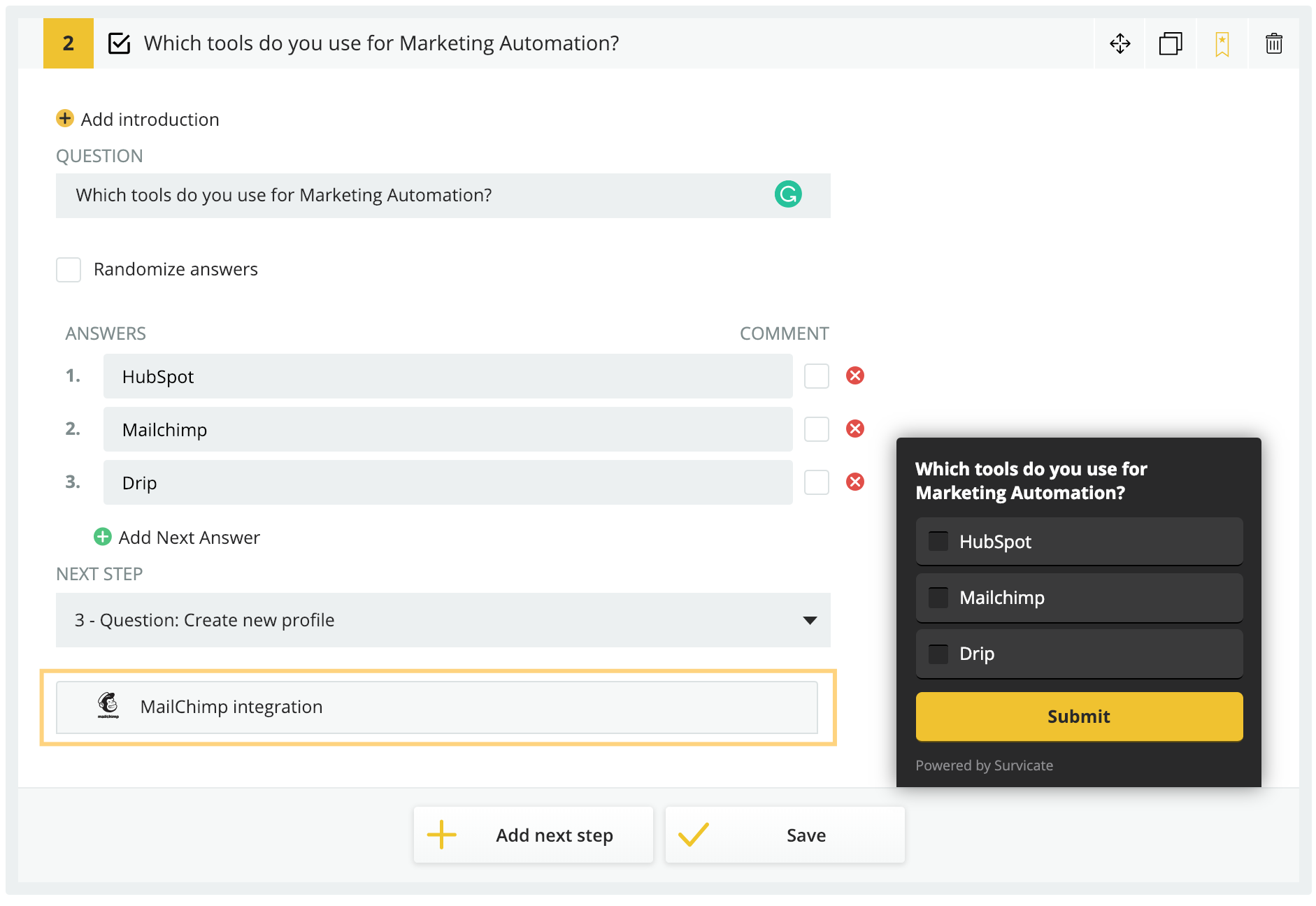Enable the comment checkbox for Mailchimp

(816, 429)
